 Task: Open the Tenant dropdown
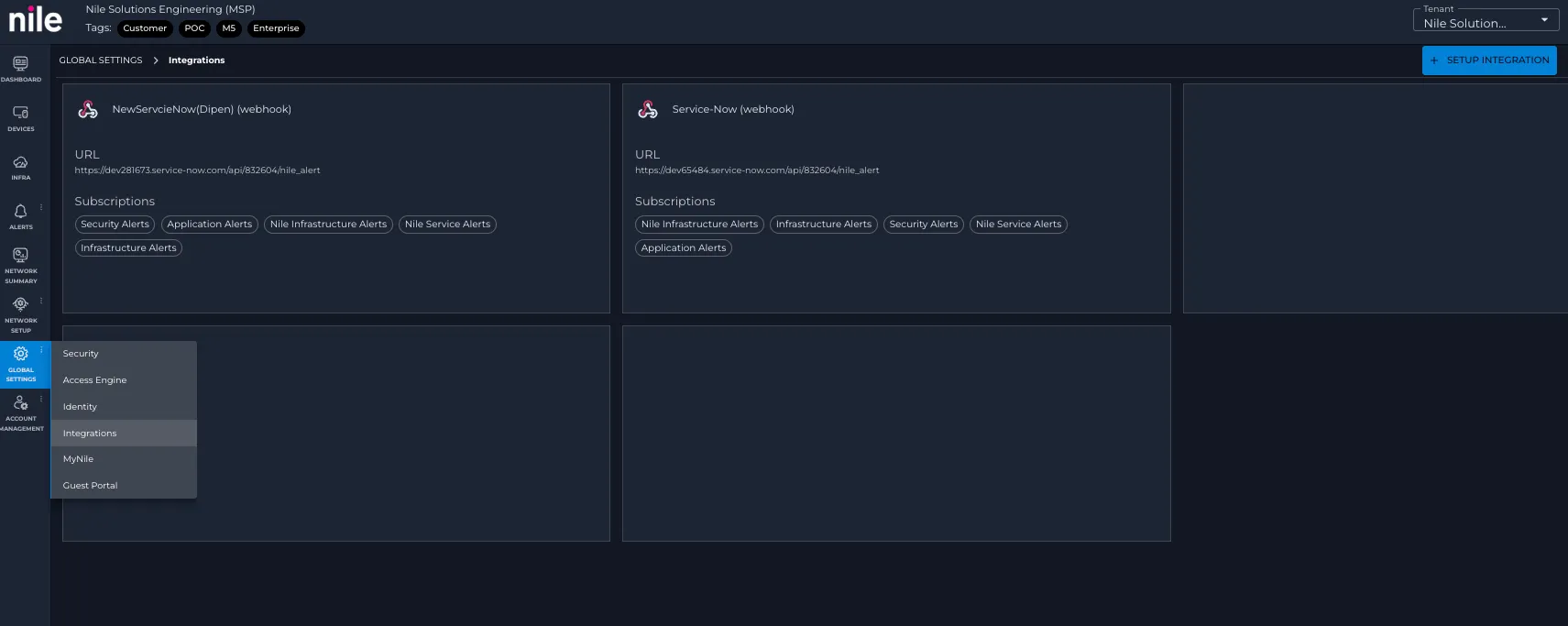coord(1486,21)
